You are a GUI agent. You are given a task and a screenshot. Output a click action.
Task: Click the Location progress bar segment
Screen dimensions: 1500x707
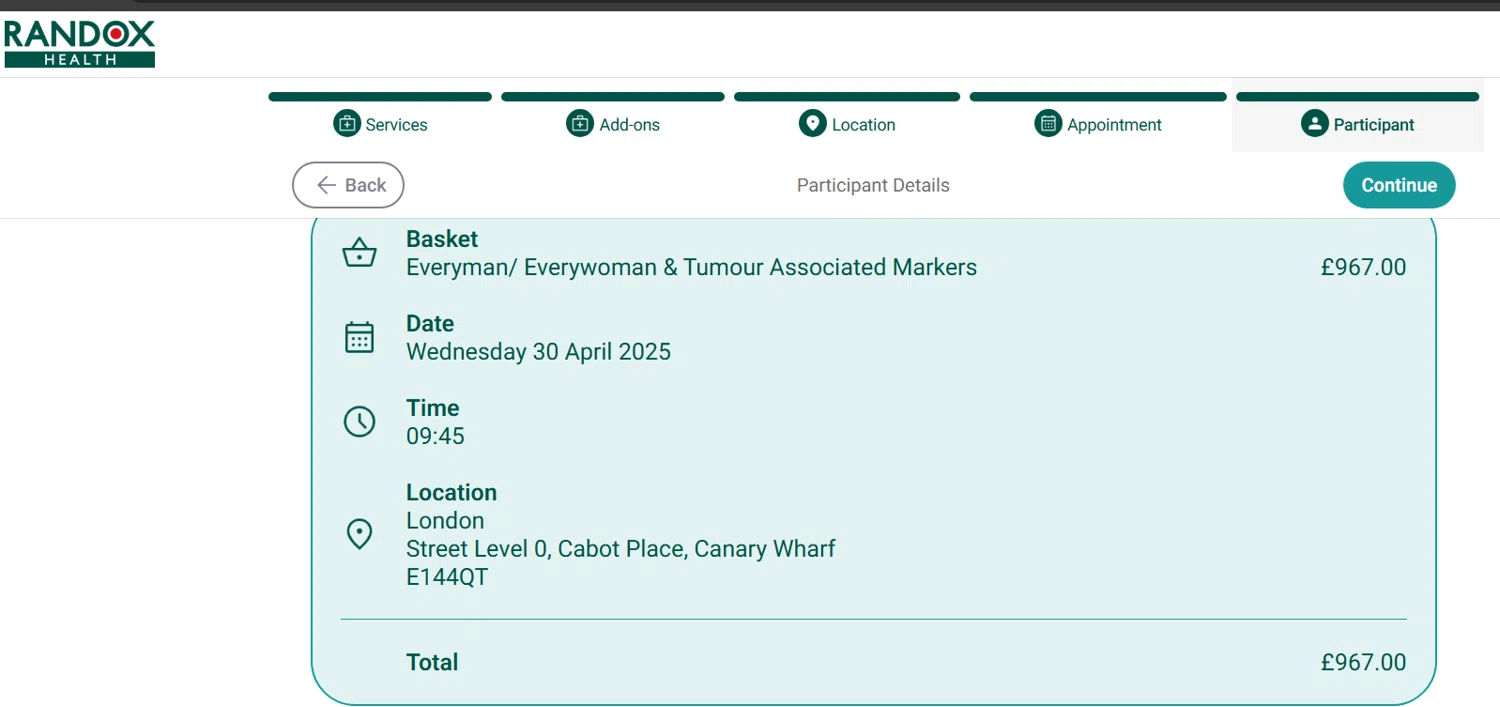(847, 97)
